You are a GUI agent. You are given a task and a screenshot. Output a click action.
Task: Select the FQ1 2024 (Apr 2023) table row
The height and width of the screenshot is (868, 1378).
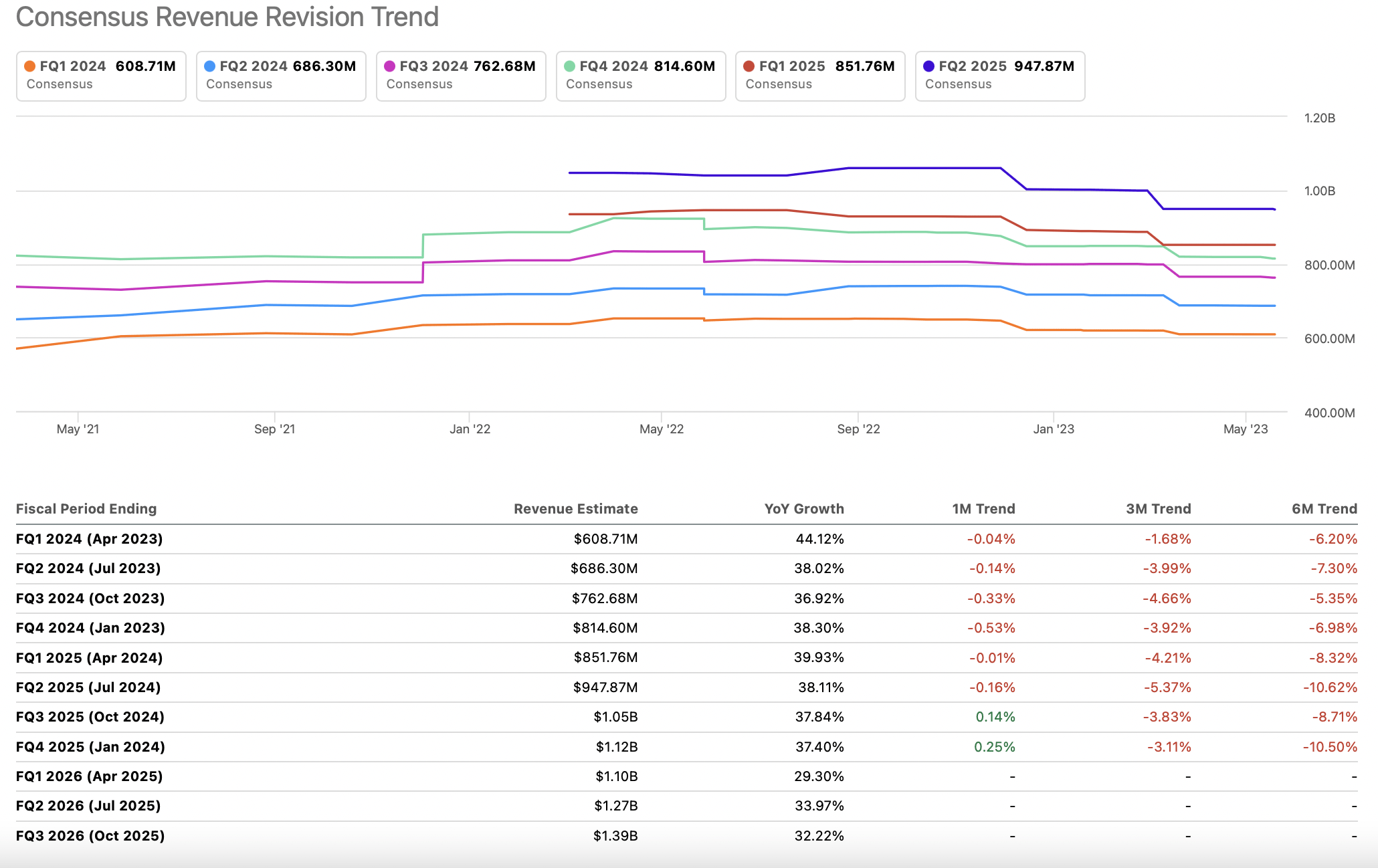[x=90, y=539]
